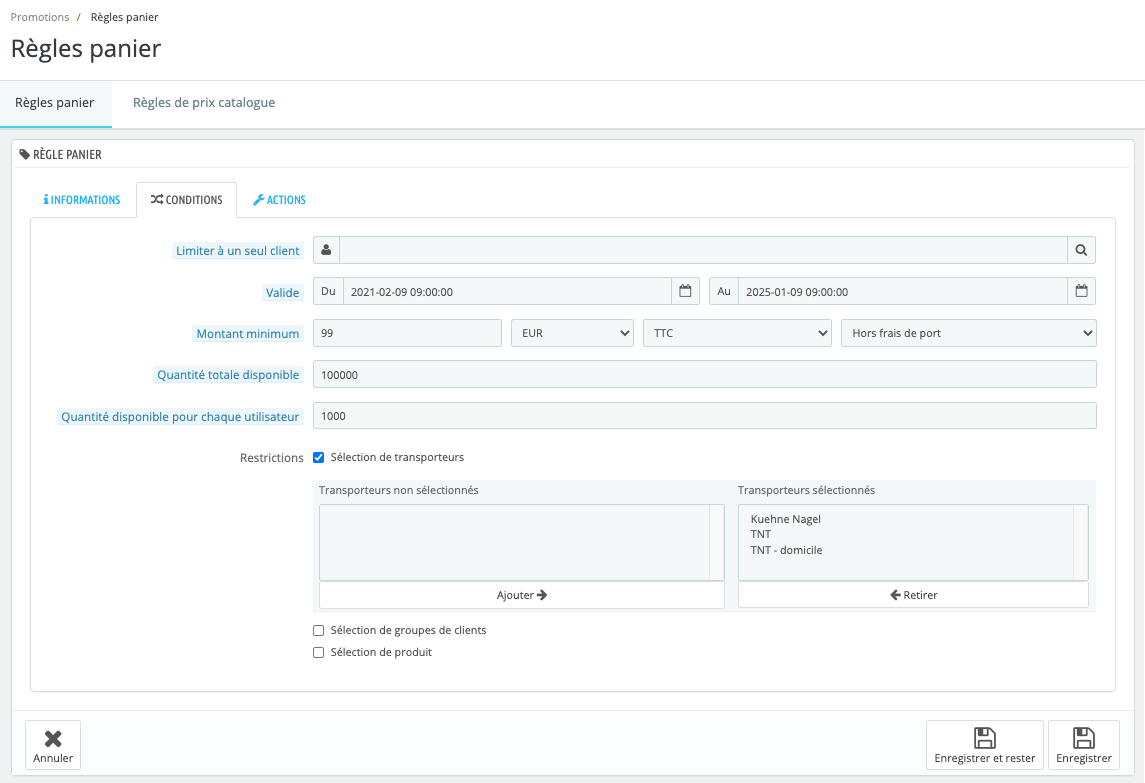Open the Hors frais de port dropdown
Image resolution: width=1145 pixels, height=783 pixels.
pyautogui.click(x=968, y=333)
